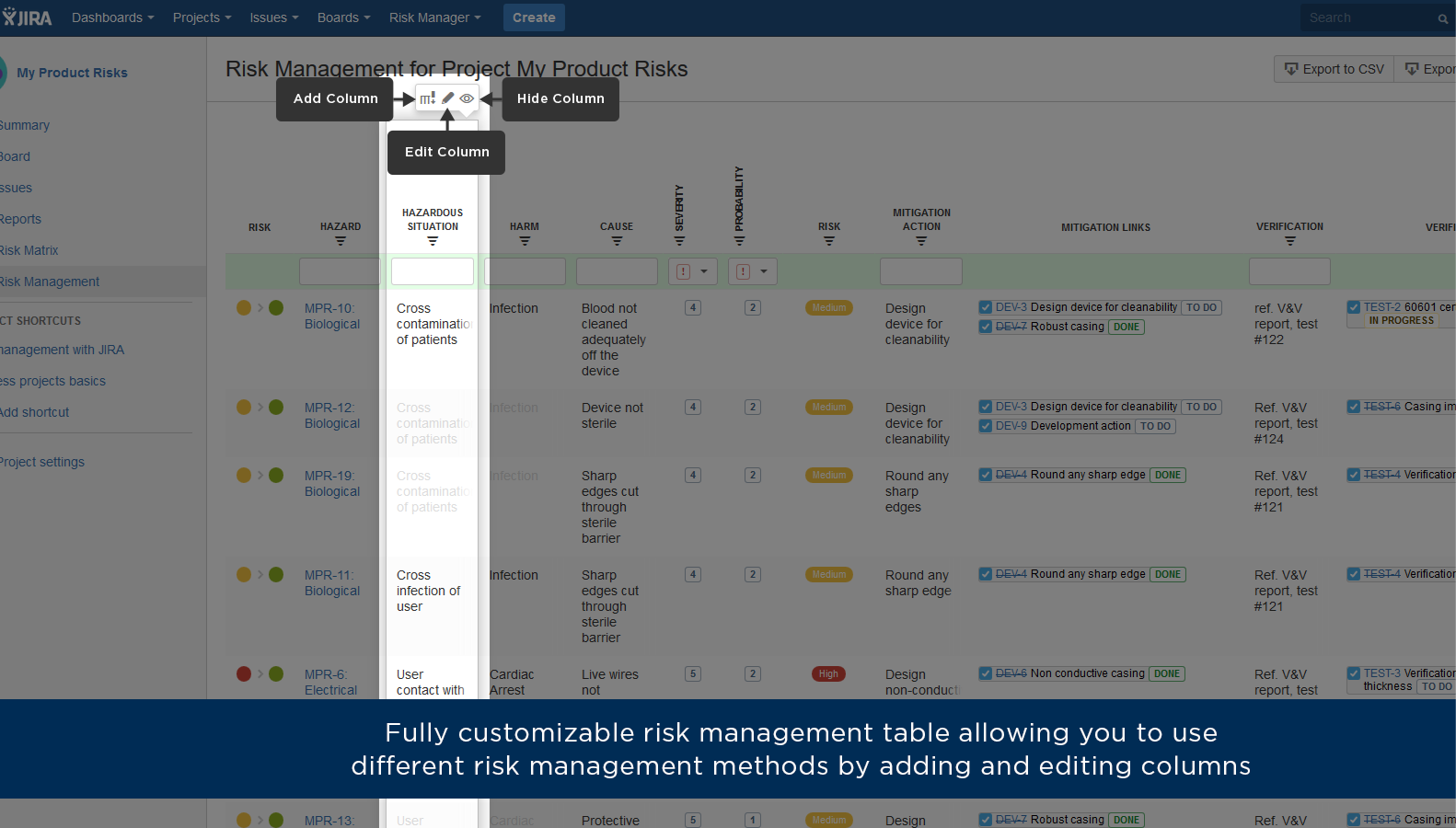Click the filter icon under HAZARDOUS SITUATION header
Viewport: 1456px width, 828px height.
[x=433, y=242]
